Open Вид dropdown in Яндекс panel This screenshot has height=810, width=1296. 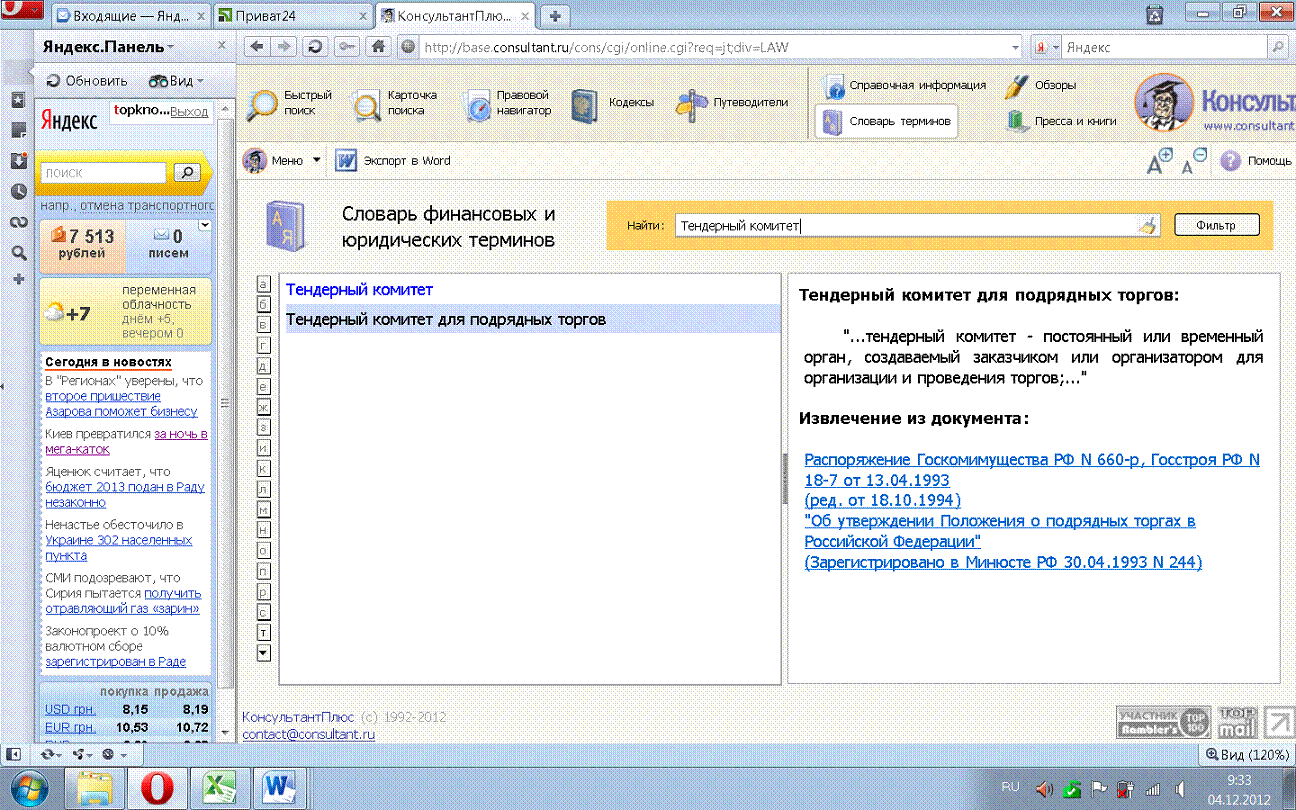click(x=176, y=81)
